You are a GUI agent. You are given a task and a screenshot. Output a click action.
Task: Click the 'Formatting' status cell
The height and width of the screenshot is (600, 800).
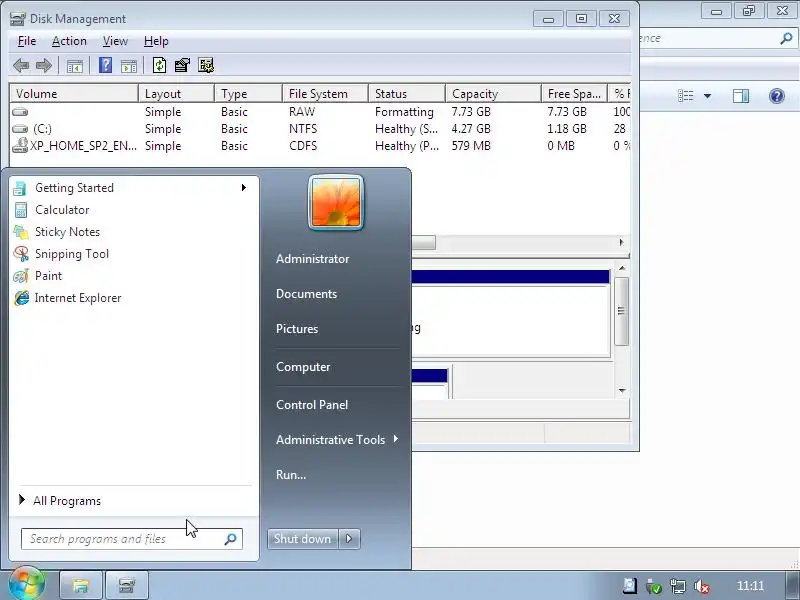point(404,112)
